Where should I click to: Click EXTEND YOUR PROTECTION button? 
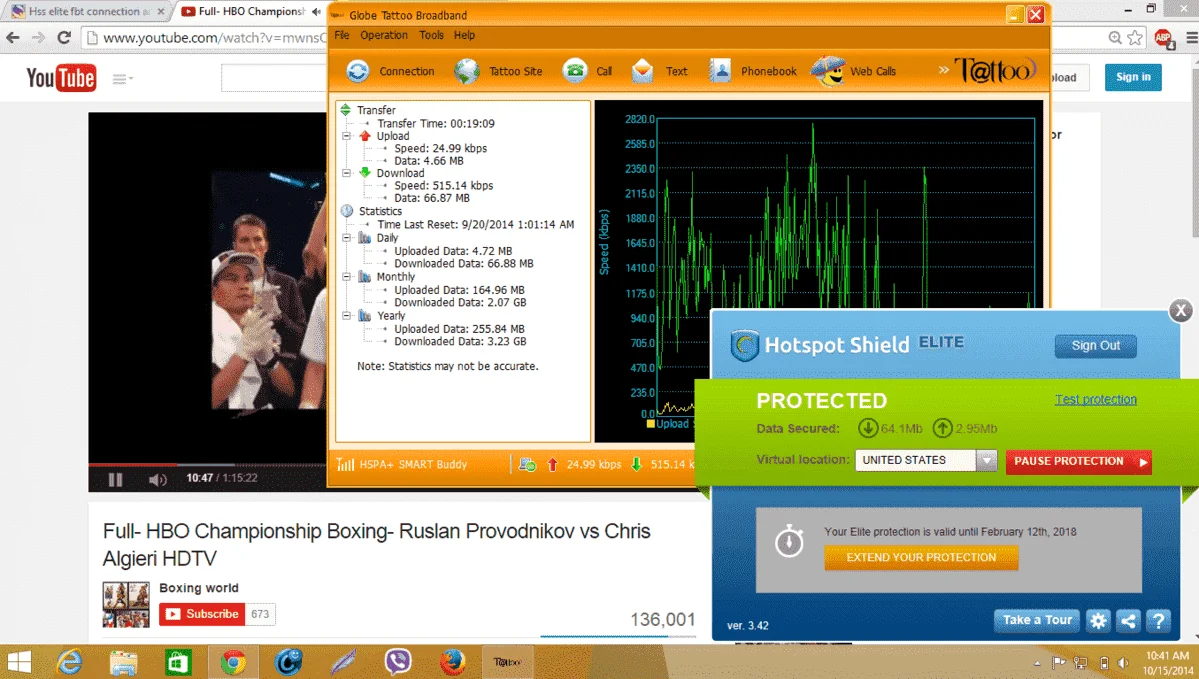point(921,557)
